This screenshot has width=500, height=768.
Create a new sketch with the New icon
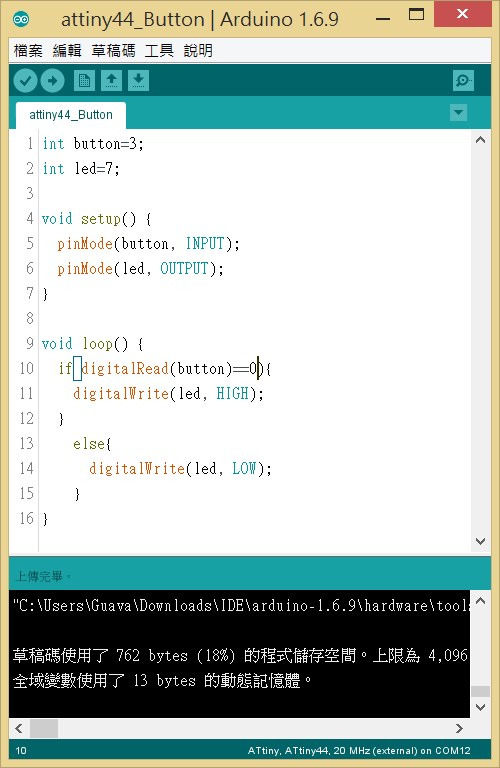[x=84, y=81]
